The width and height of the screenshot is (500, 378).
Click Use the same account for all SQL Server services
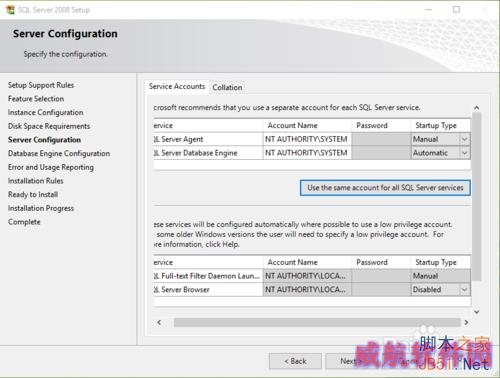tap(385, 188)
